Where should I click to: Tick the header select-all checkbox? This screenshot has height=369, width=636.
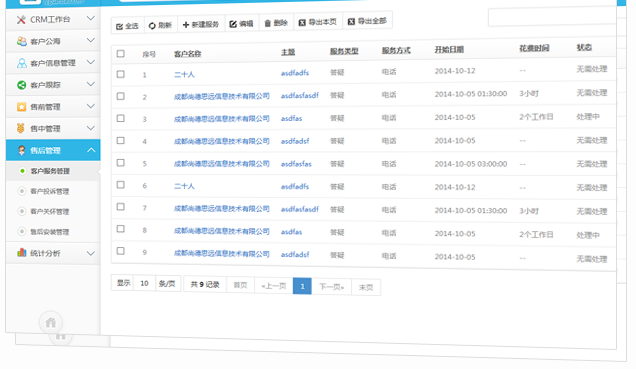(x=120, y=54)
